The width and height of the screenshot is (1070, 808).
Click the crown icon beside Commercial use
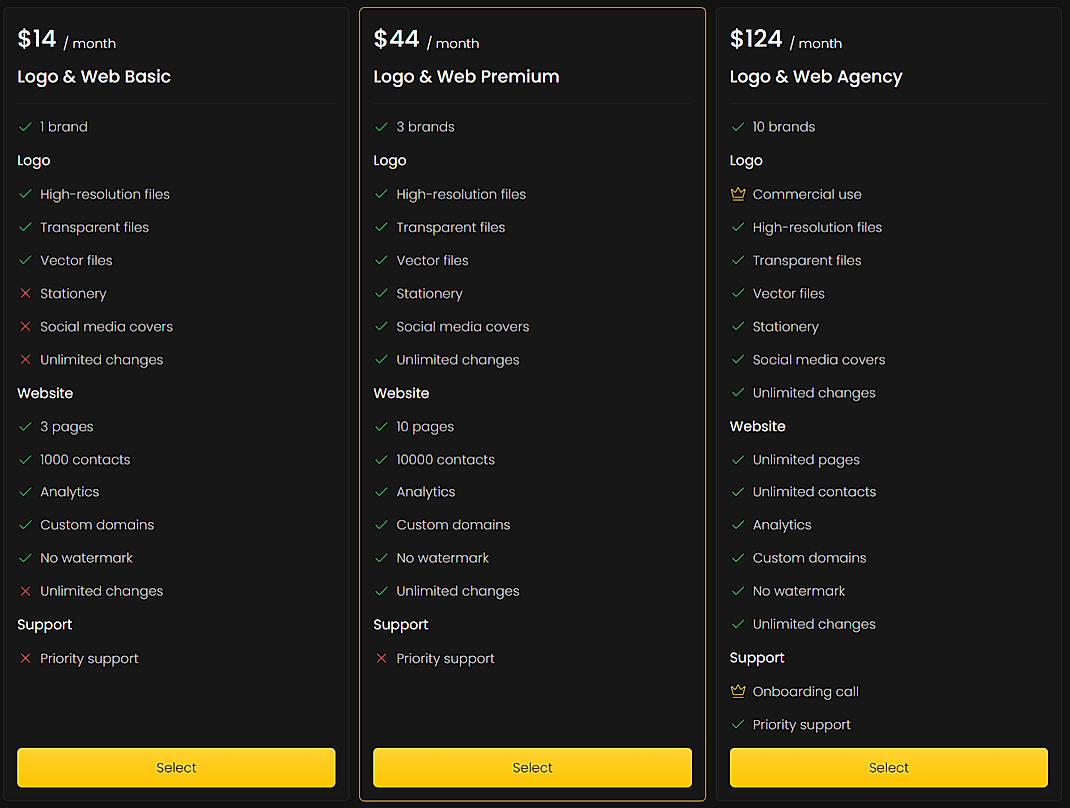click(738, 194)
